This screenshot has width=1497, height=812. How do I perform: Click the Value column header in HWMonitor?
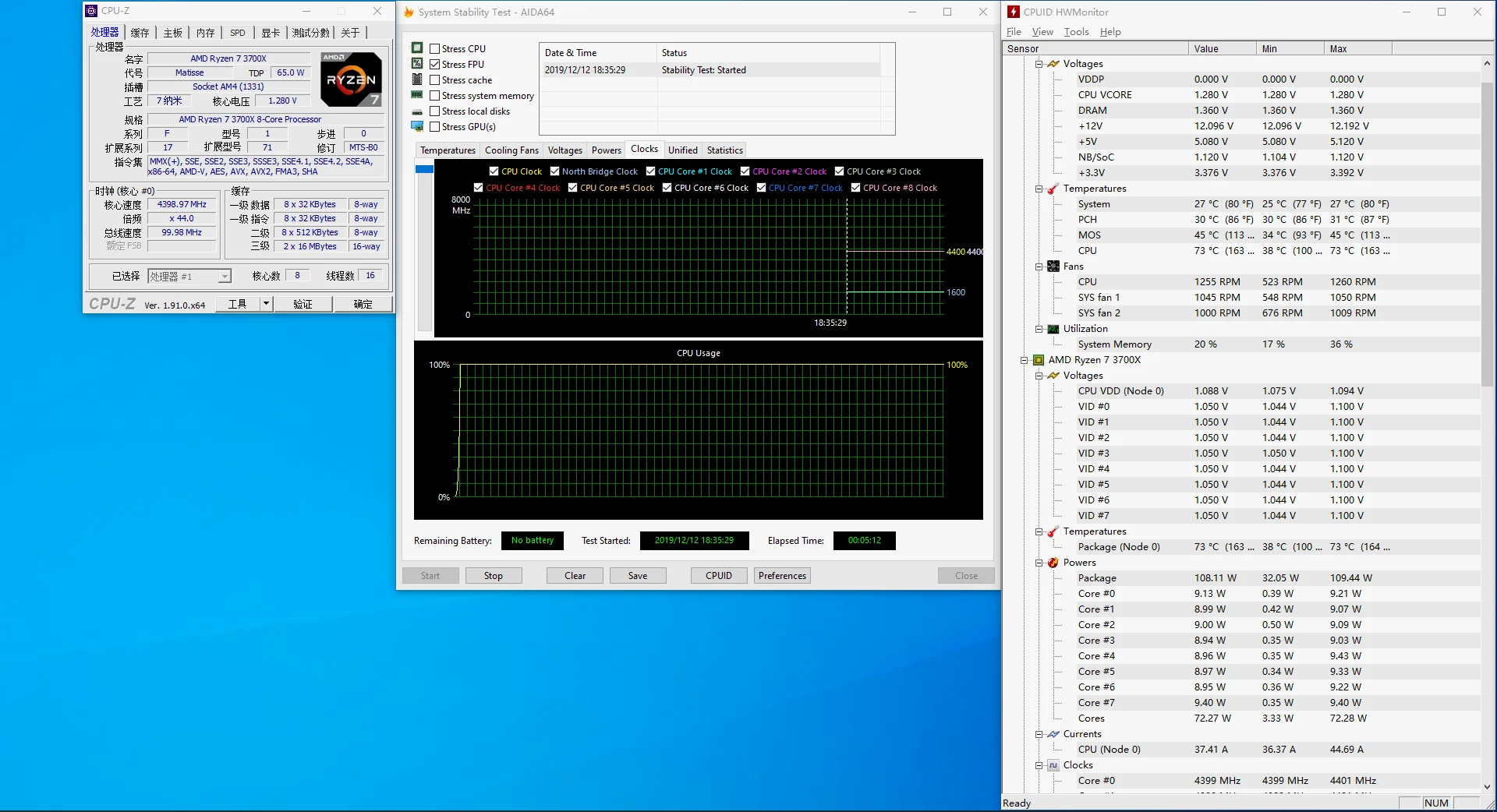[x=1223, y=48]
